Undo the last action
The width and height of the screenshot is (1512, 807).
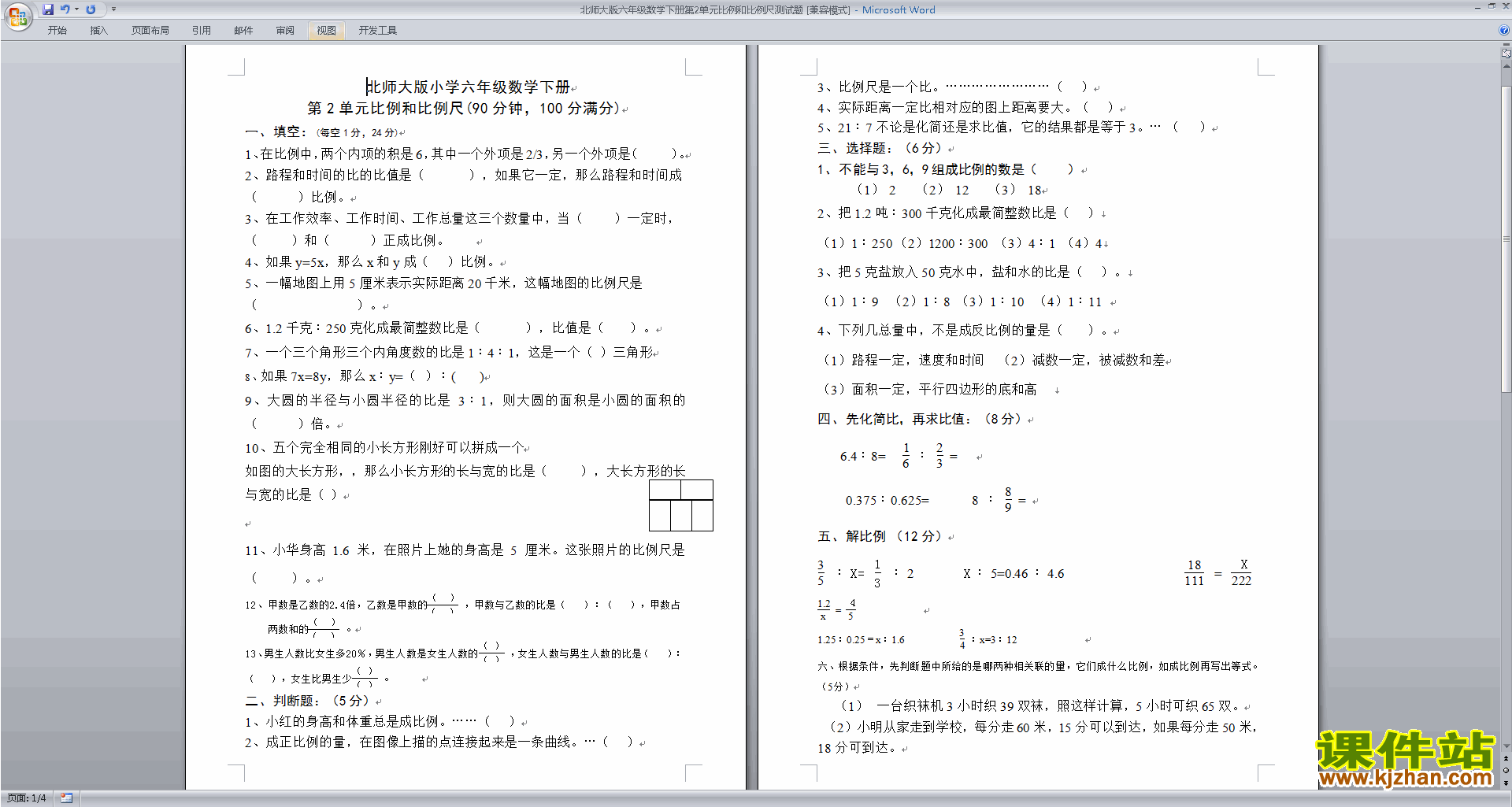coord(65,9)
